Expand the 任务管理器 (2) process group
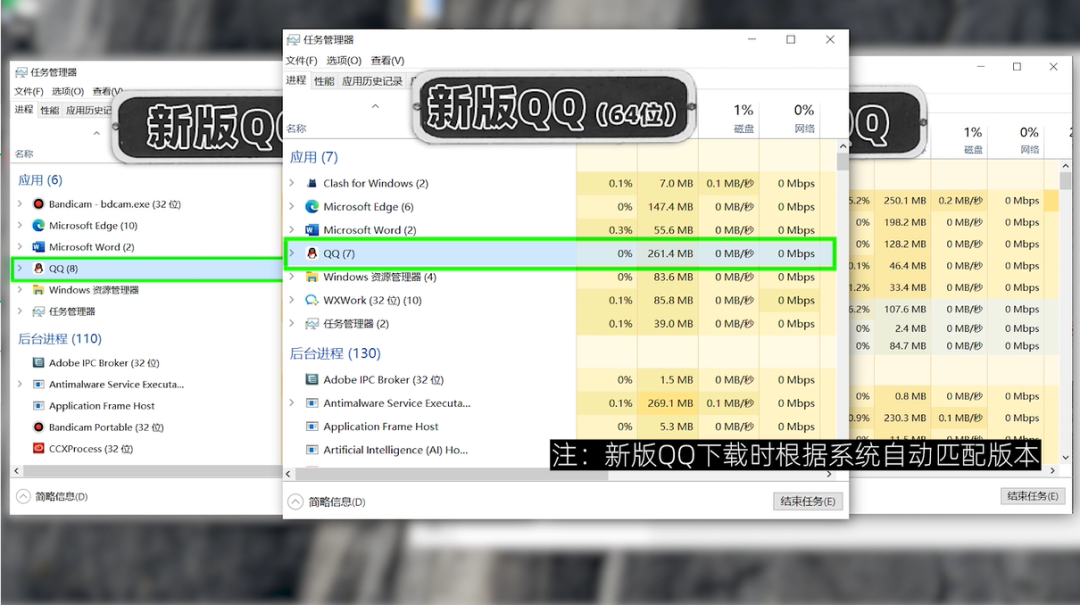Viewport: 1080px width, 605px height. pos(292,324)
